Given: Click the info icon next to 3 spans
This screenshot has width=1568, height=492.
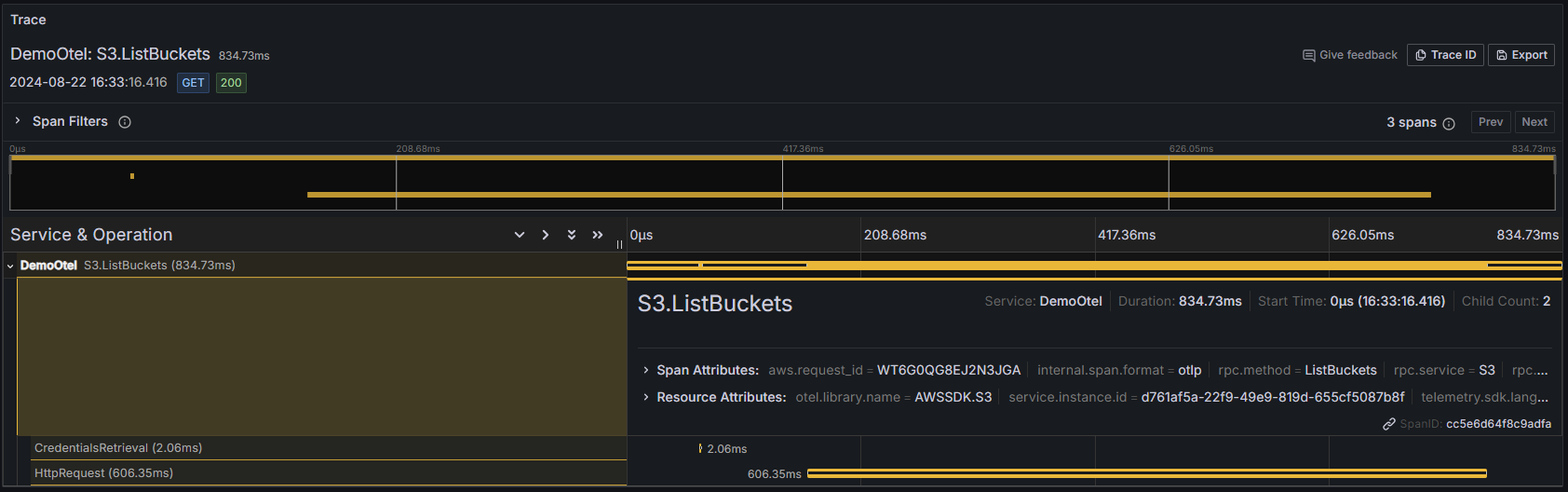Looking at the screenshot, I should click(1449, 123).
